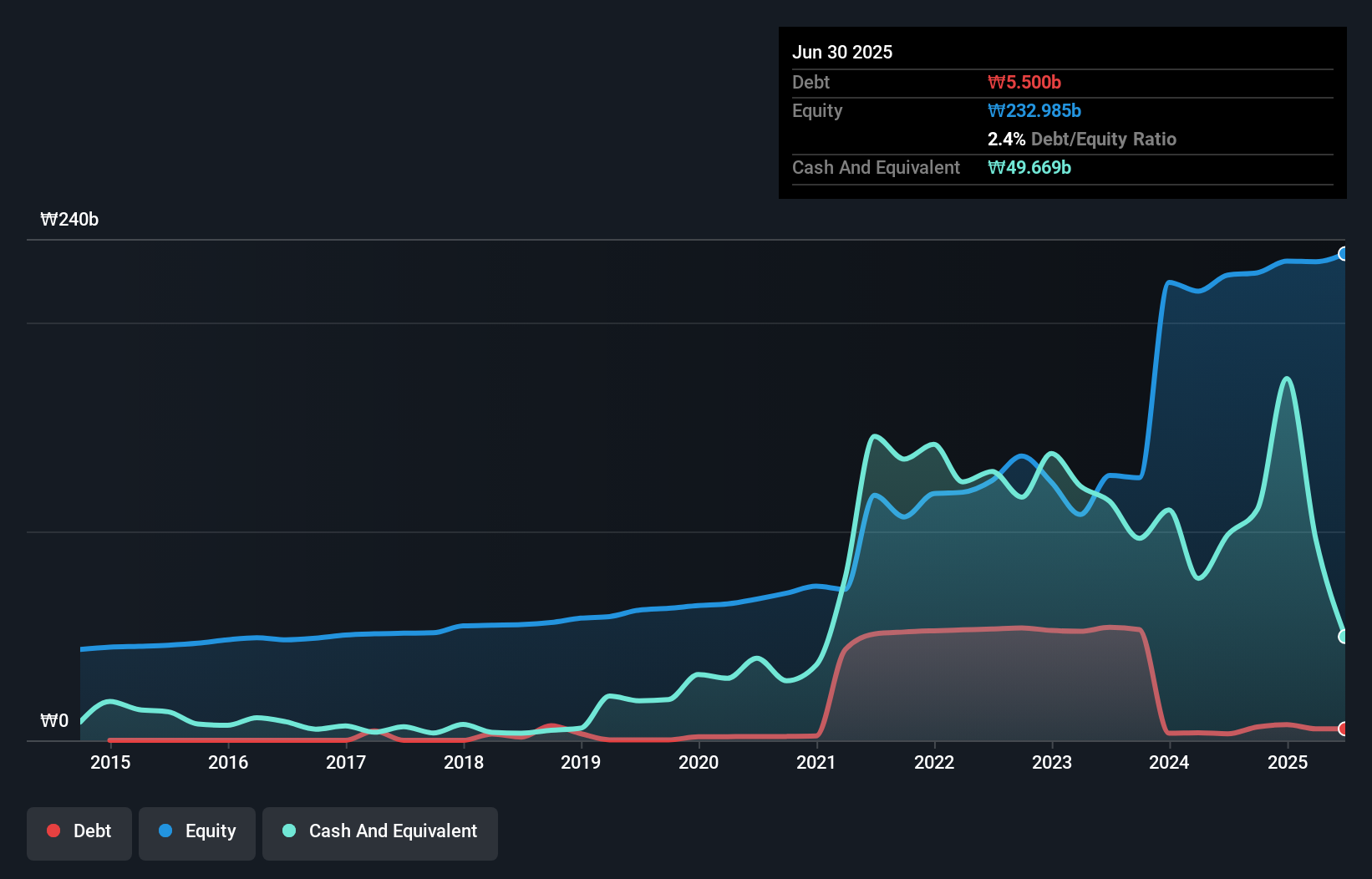Click the 2020 x-axis label

[x=699, y=762]
